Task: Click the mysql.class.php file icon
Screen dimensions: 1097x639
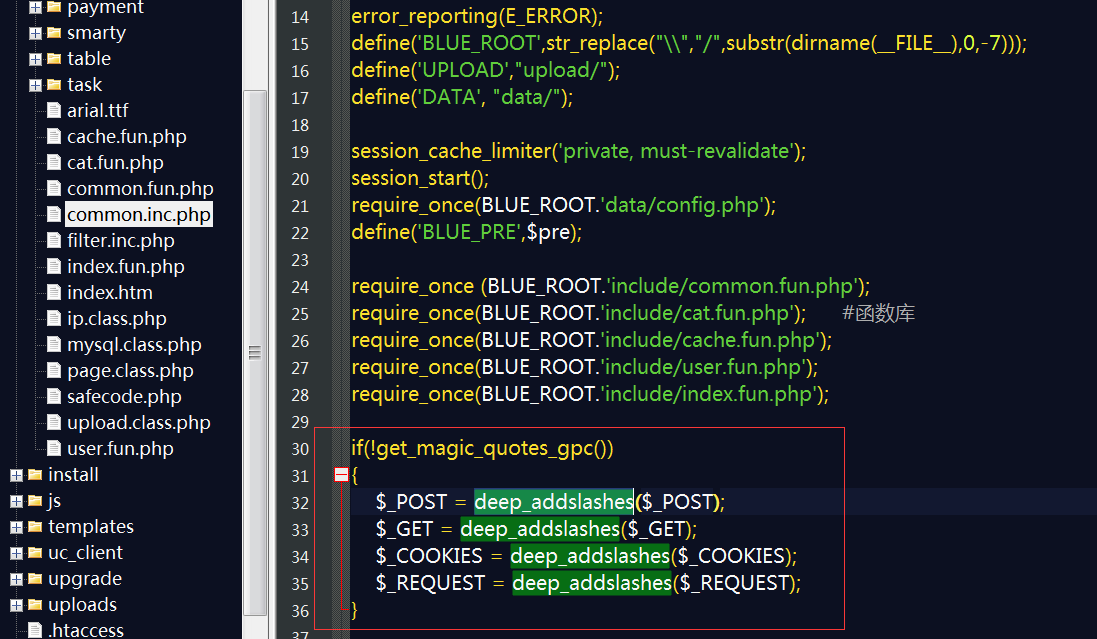Action: click(54, 344)
